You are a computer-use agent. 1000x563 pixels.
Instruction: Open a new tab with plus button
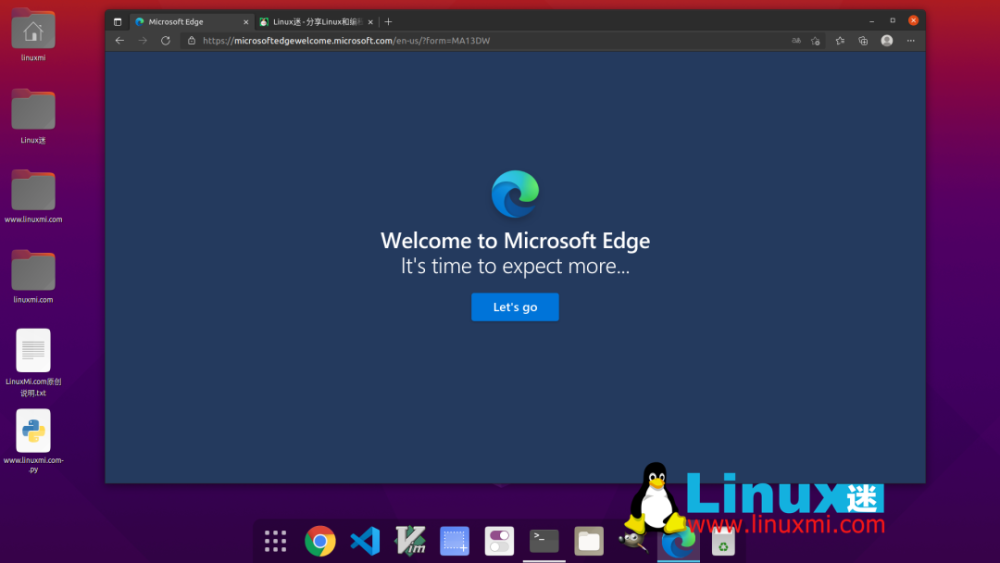388,22
